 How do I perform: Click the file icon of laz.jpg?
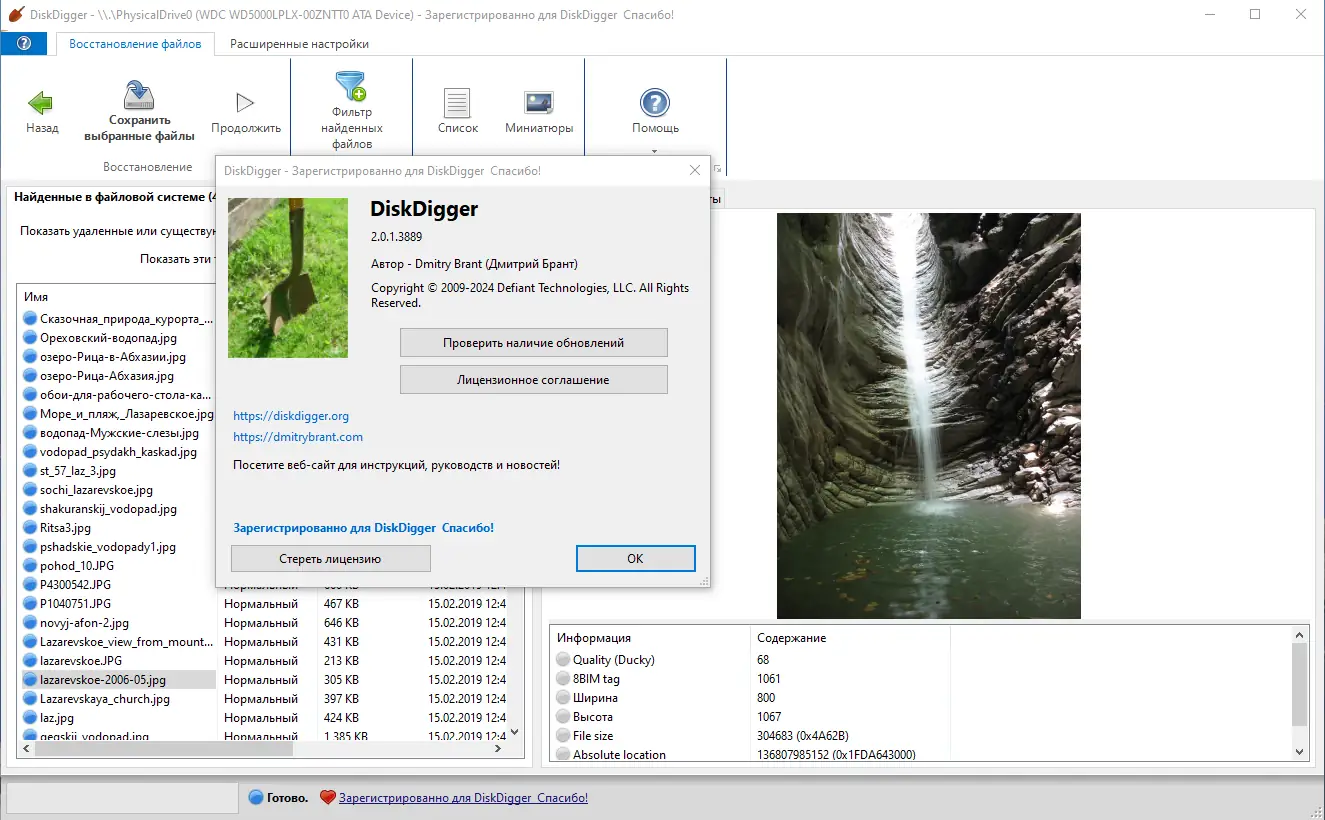30,718
